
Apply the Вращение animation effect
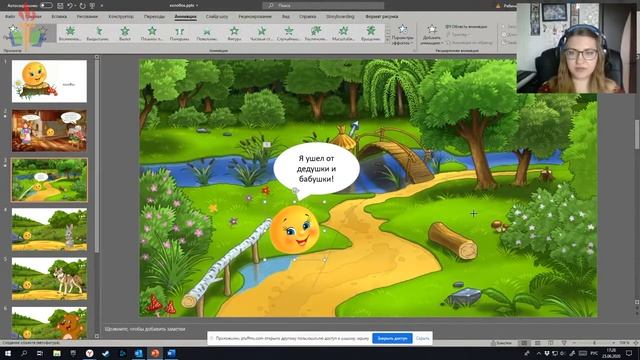371,33
